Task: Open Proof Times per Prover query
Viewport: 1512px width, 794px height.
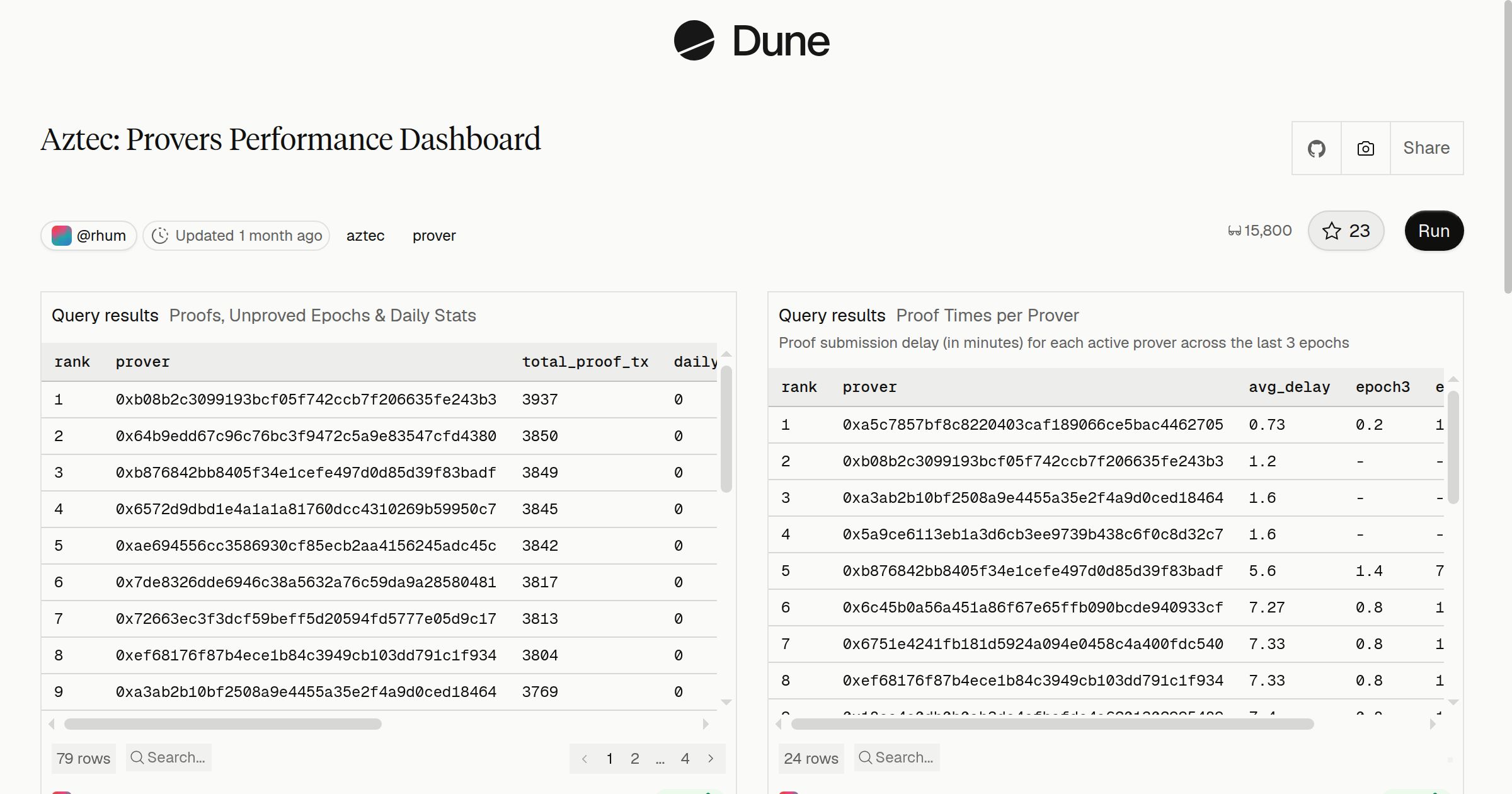Action: (x=987, y=316)
